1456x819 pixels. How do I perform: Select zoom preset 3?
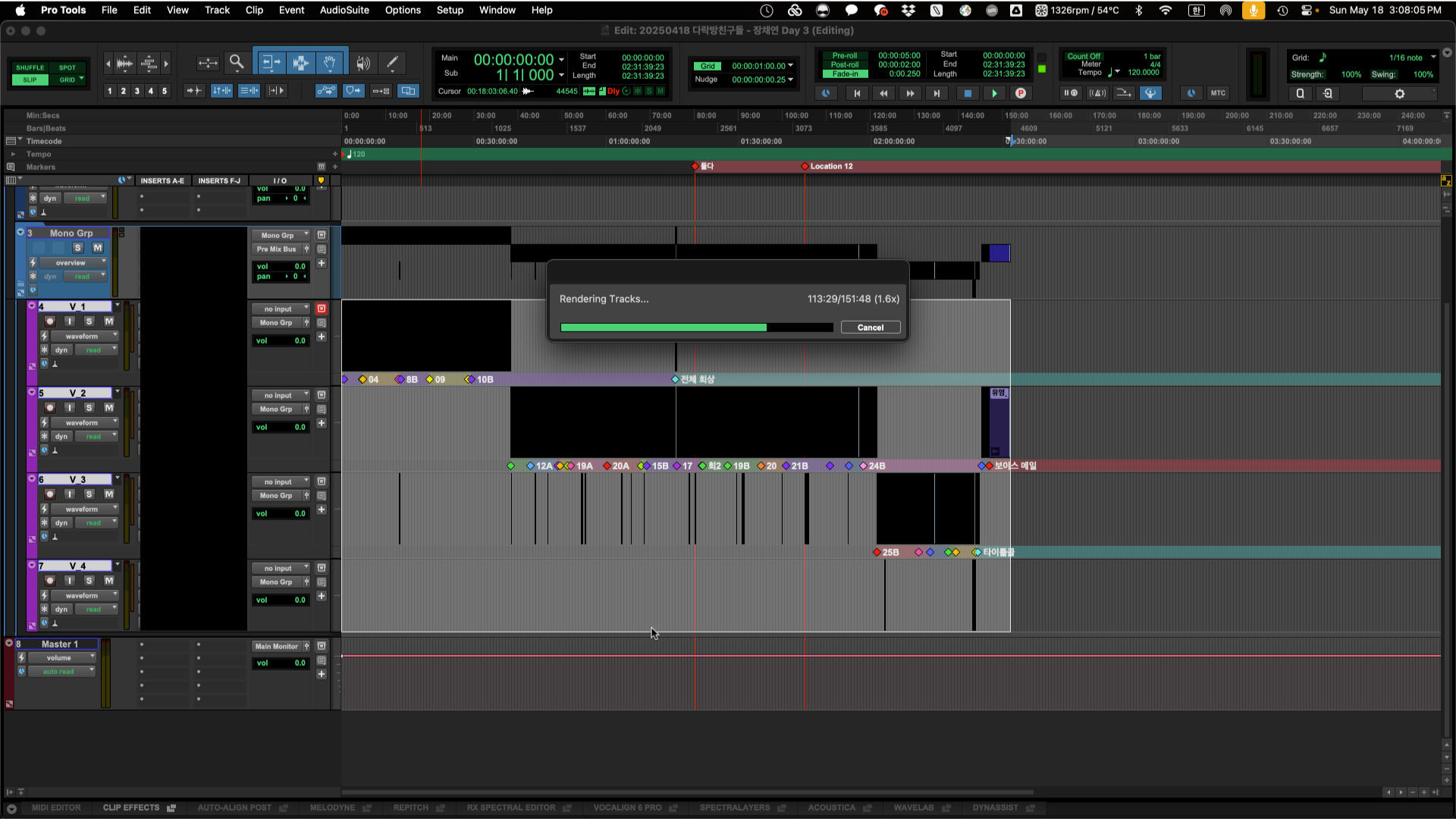tap(137, 91)
